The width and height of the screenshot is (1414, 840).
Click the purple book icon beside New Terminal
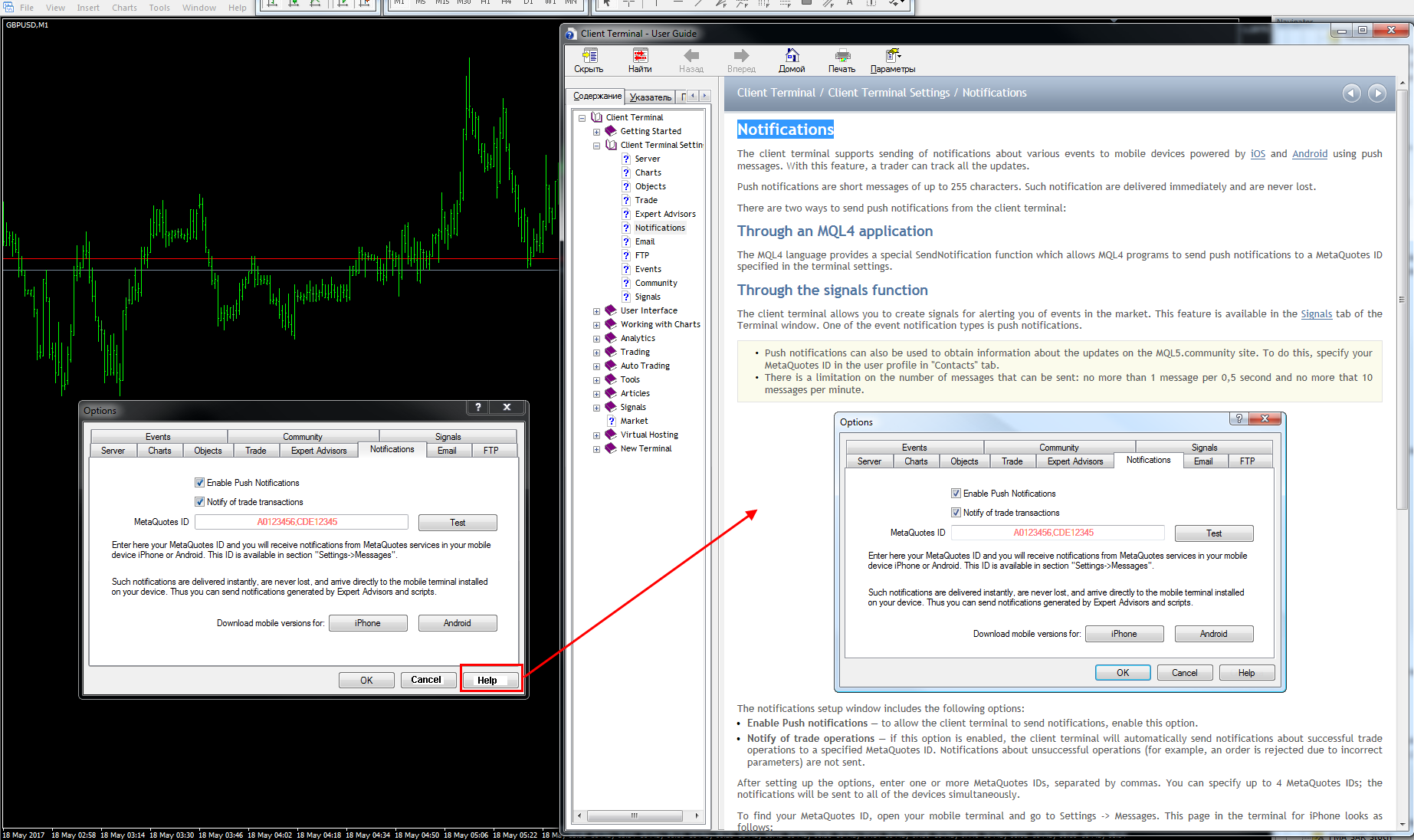click(611, 448)
